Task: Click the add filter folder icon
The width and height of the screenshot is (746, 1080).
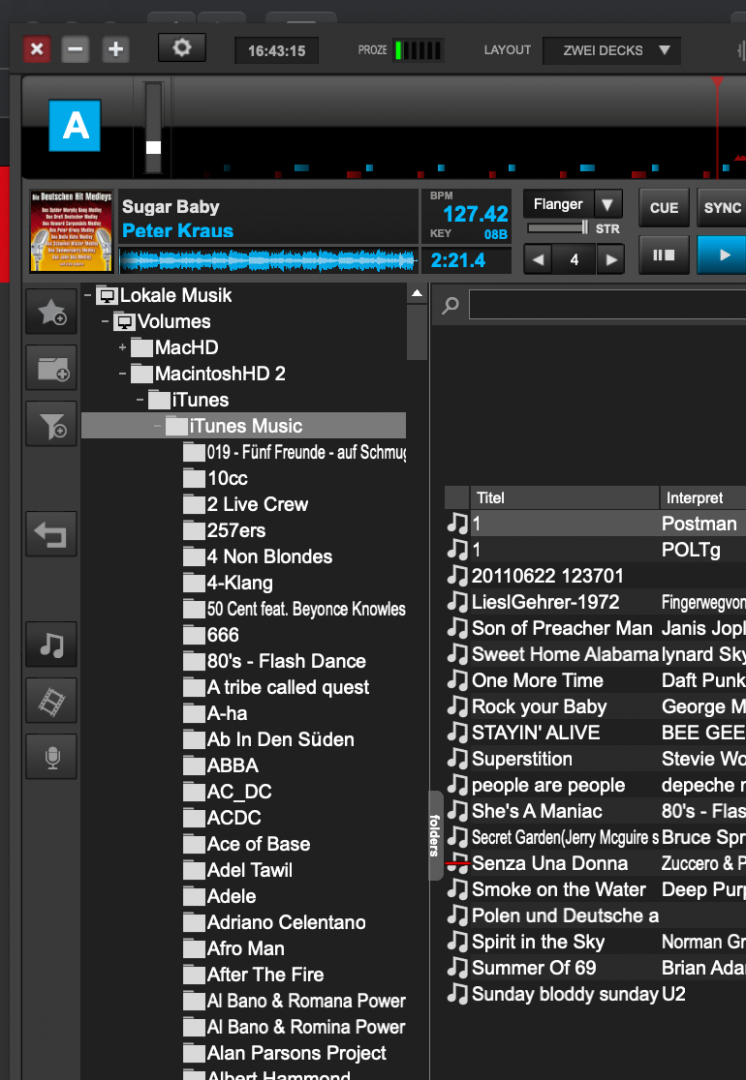Action: pos(52,425)
